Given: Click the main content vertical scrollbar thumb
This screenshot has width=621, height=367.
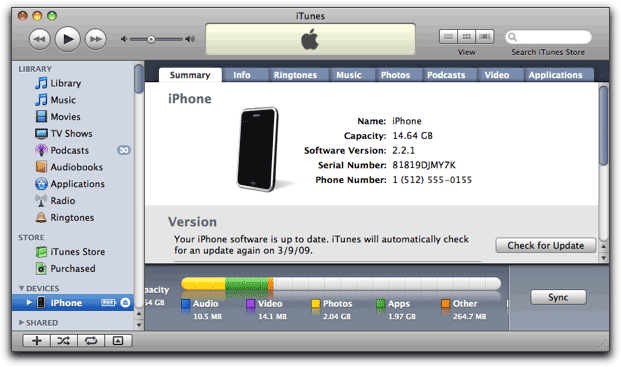Looking at the screenshot, I should click(603, 126).
